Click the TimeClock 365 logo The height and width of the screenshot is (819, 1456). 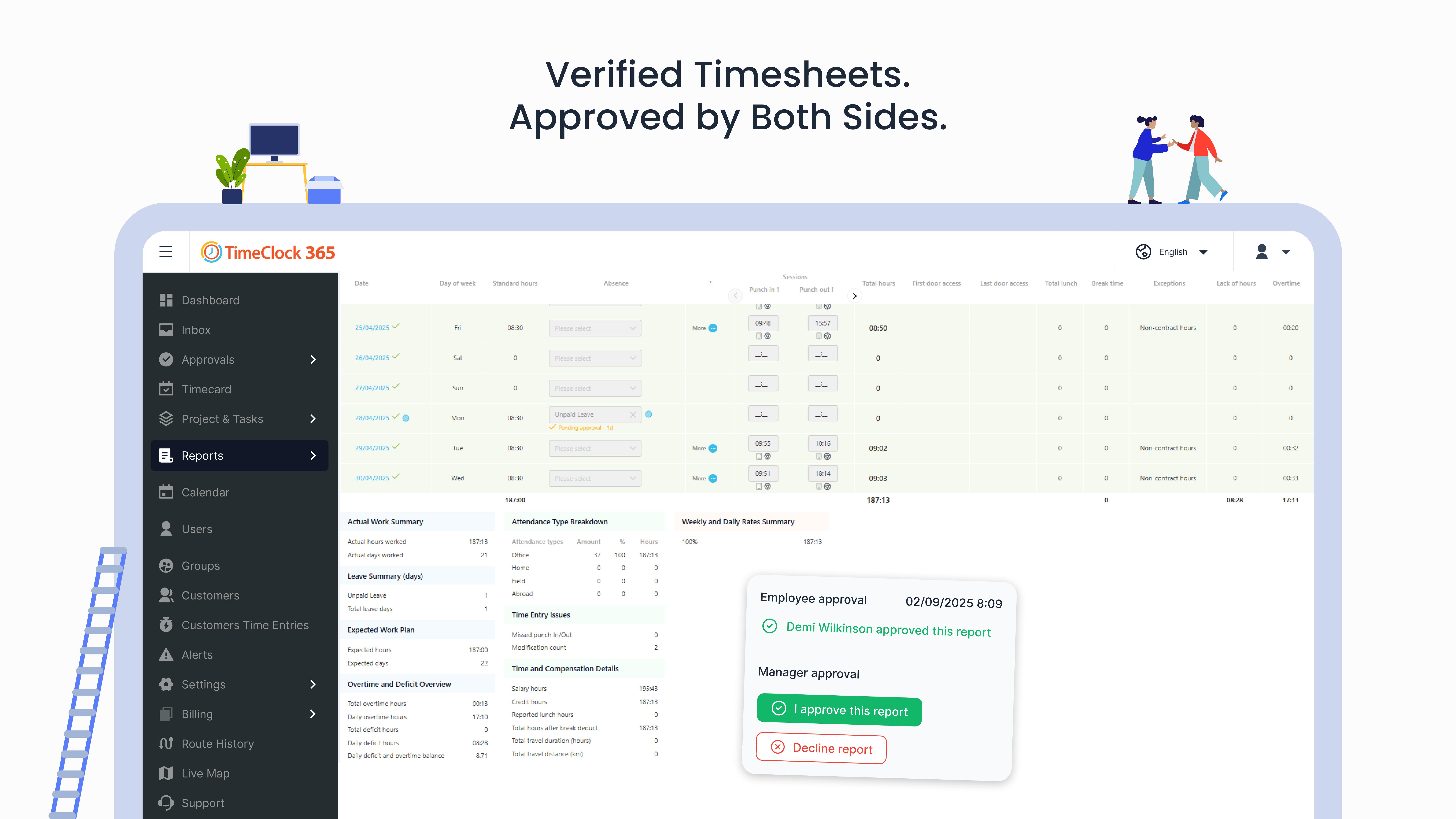(268, 252)
